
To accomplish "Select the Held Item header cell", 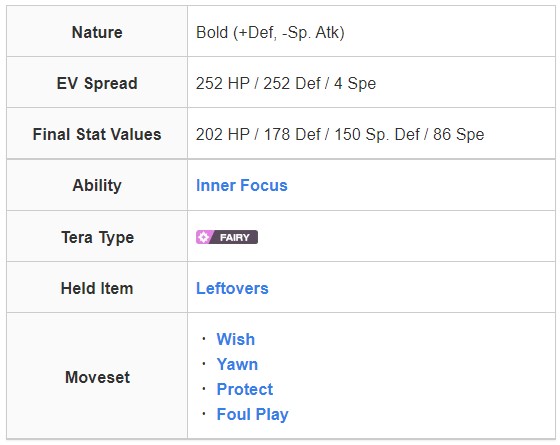I will pyautogui.click(x=97, y=288).
